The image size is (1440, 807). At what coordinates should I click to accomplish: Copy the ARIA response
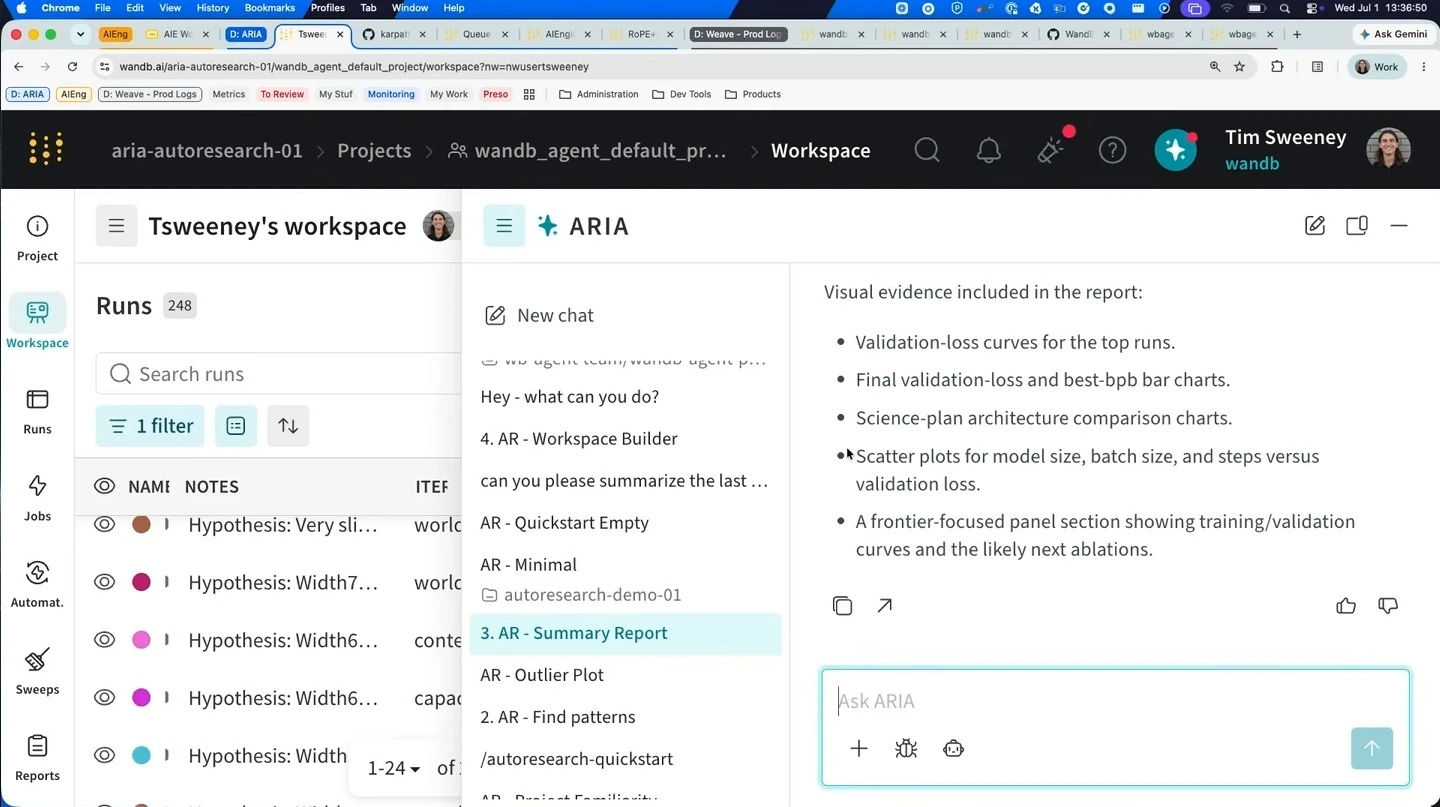pyautogui.click(x=843, y=606)
